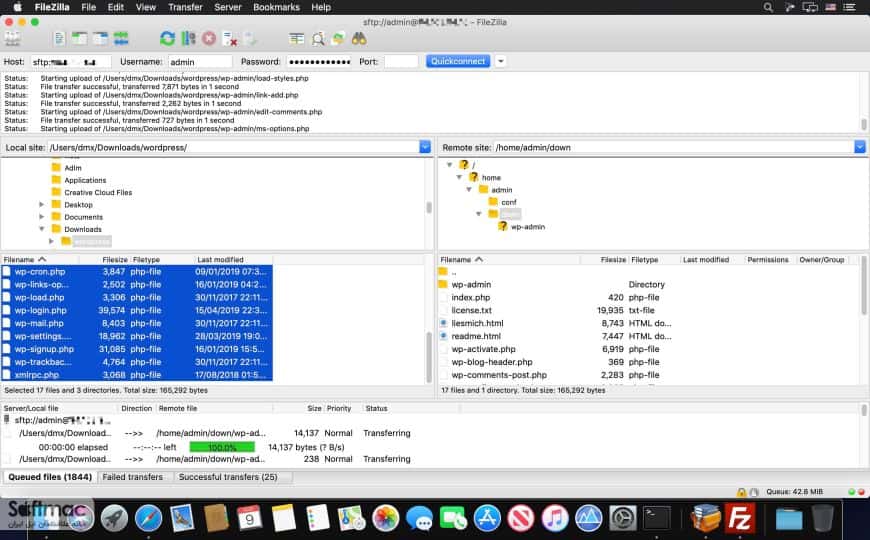Click the message log scrollbar
The height and width of the screenshot is (540, 870).
(864, 124)
